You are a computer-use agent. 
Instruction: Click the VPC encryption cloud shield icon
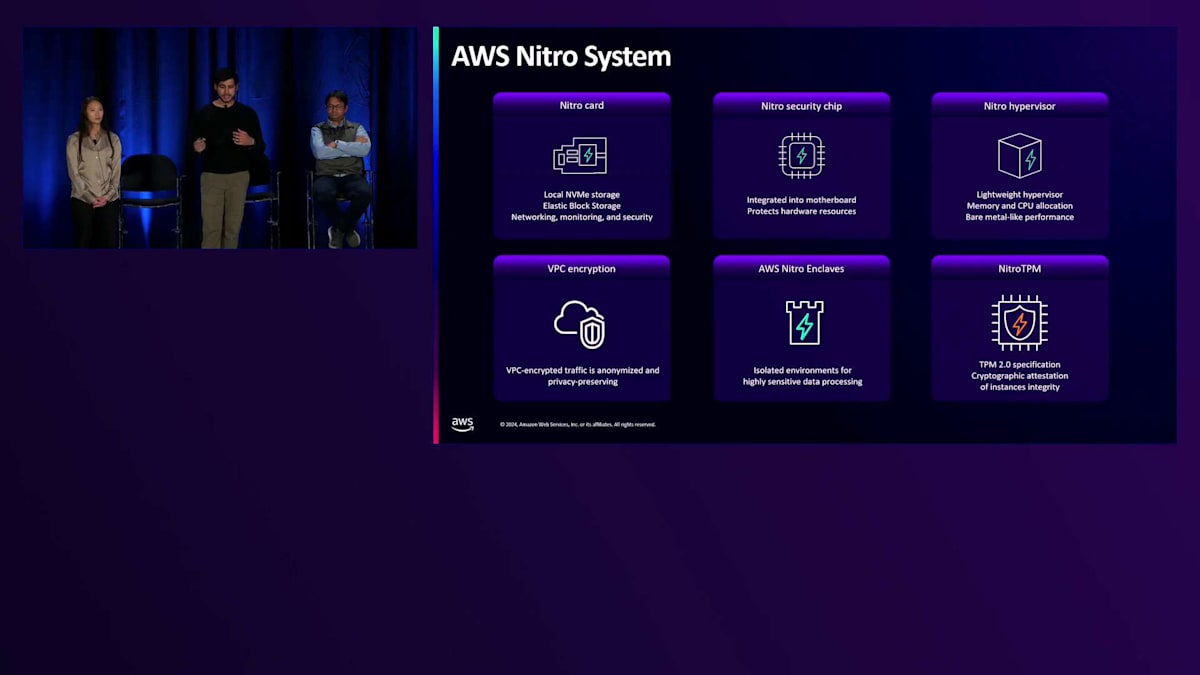pos(580,324)
